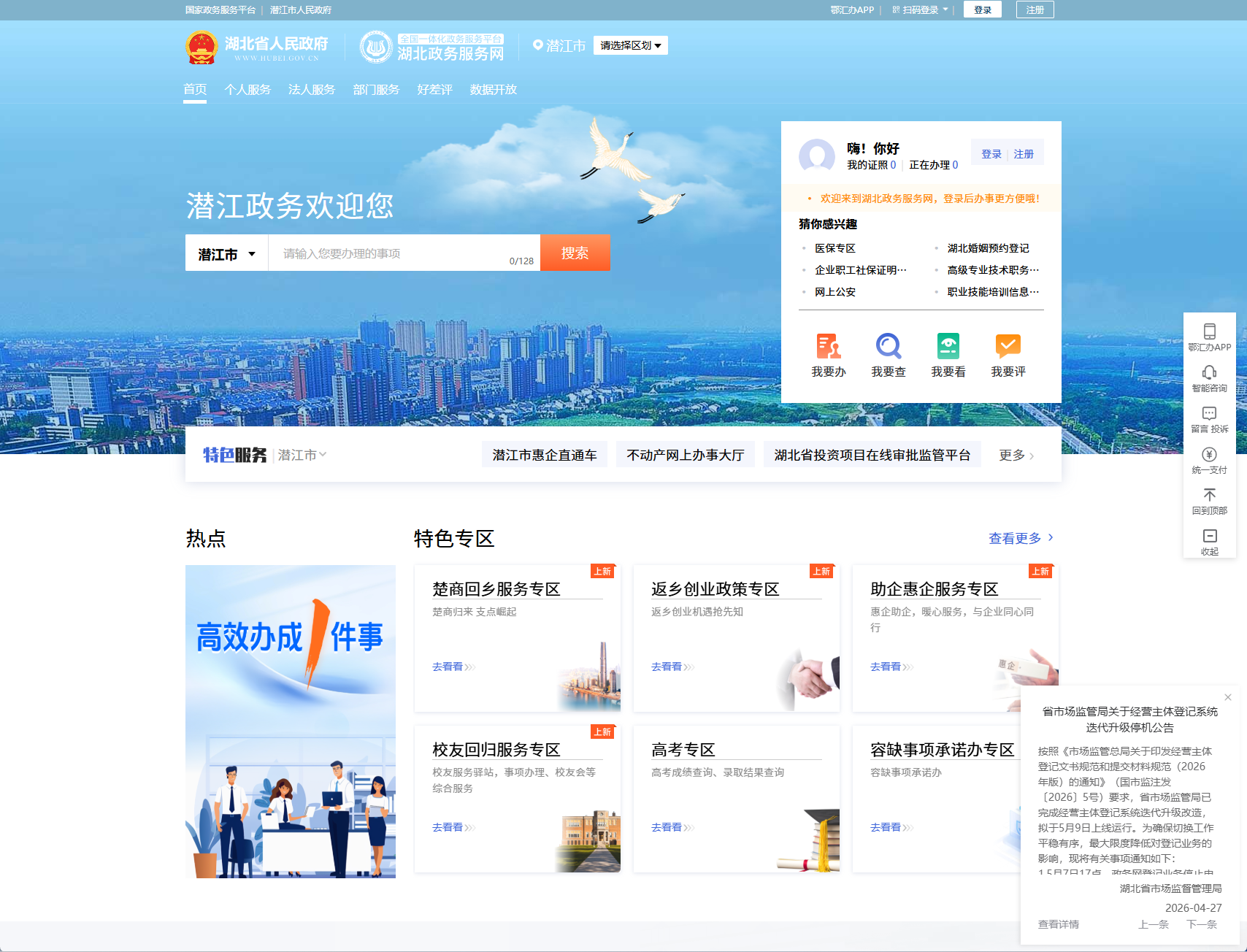Viewport: 1247px width, 952px height.
Task: Select the 首页 tab
Action: [x=195, y=89]
